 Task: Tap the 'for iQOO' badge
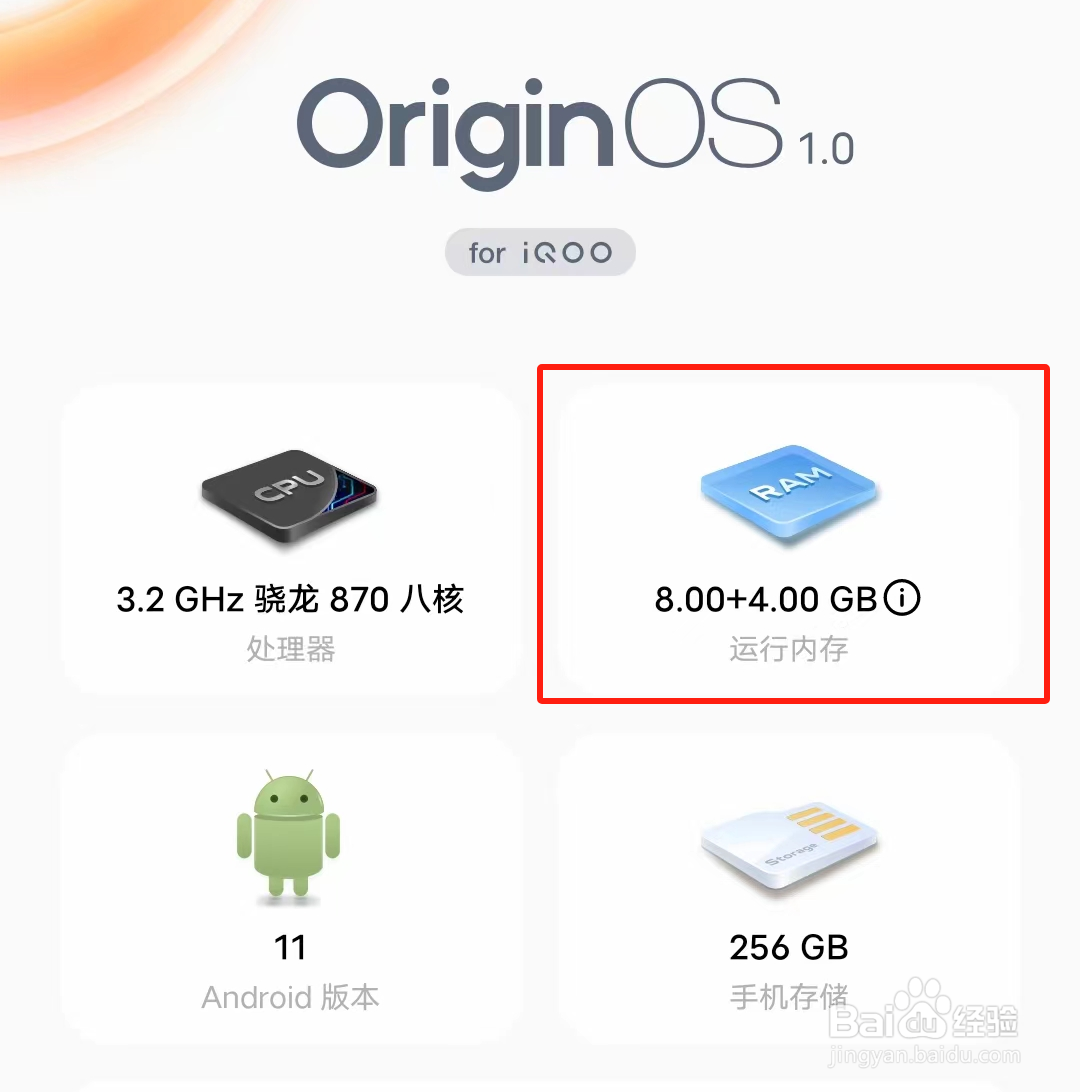click(x=540, y=252)
